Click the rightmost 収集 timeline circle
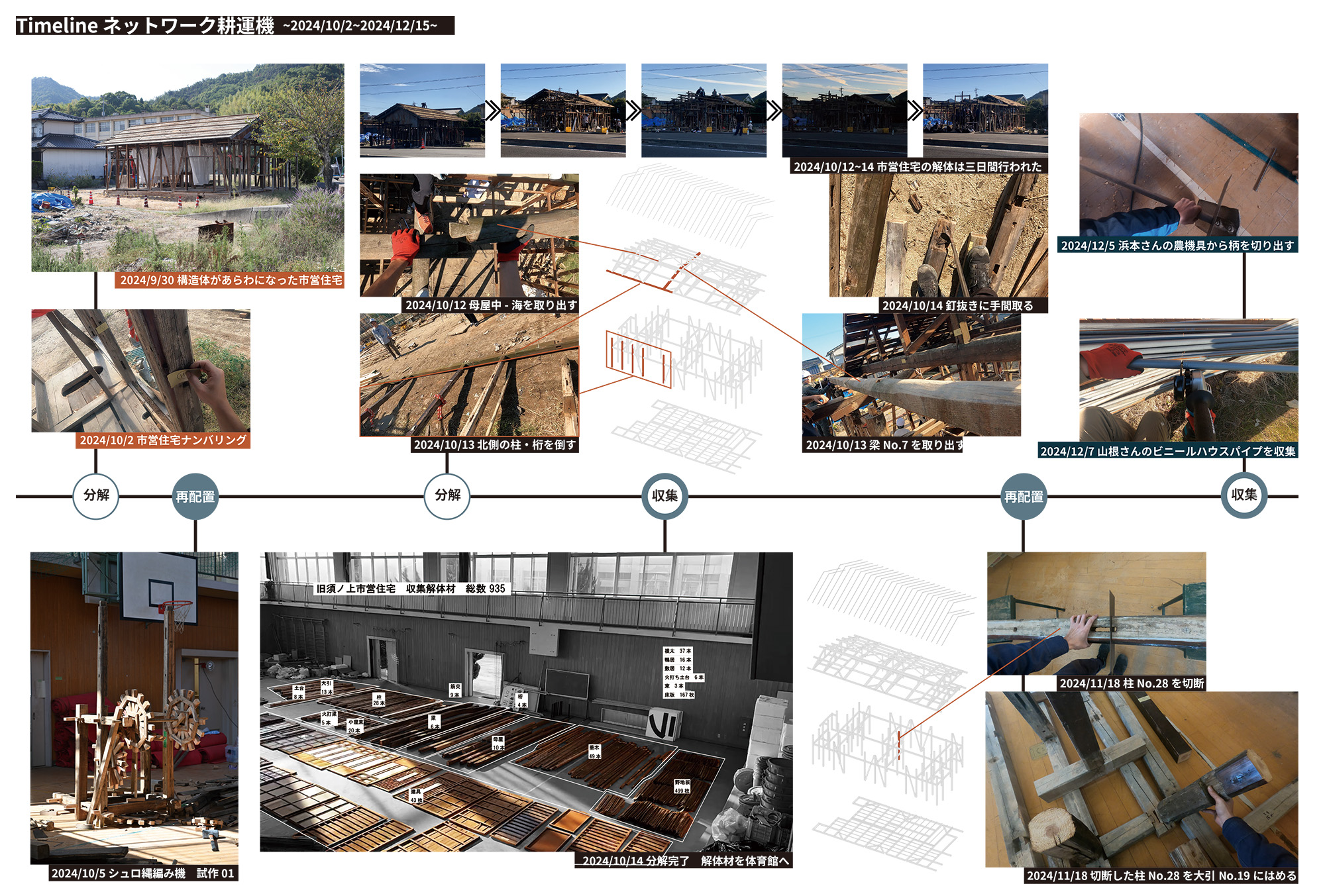 coord(1244,496)
